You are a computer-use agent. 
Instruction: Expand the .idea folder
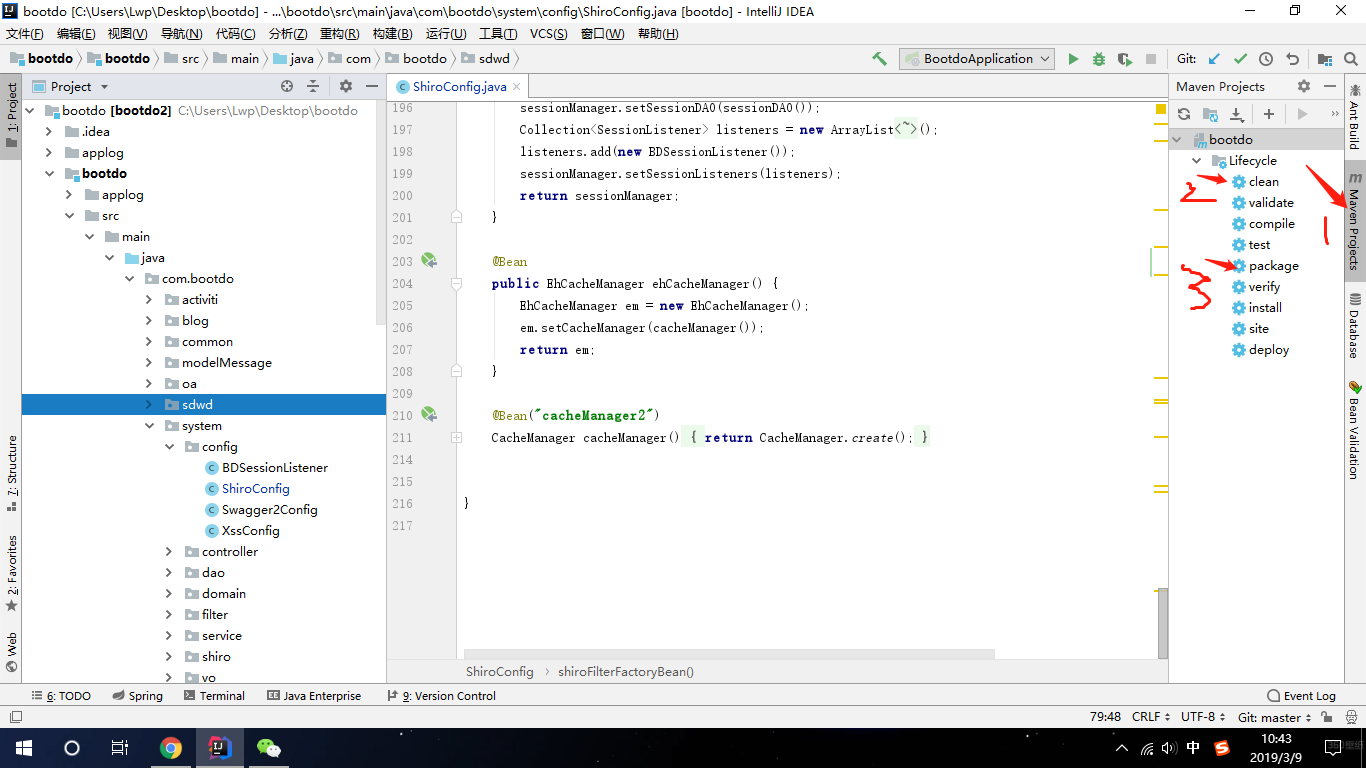pyautogui.click(x=49, y=132)
